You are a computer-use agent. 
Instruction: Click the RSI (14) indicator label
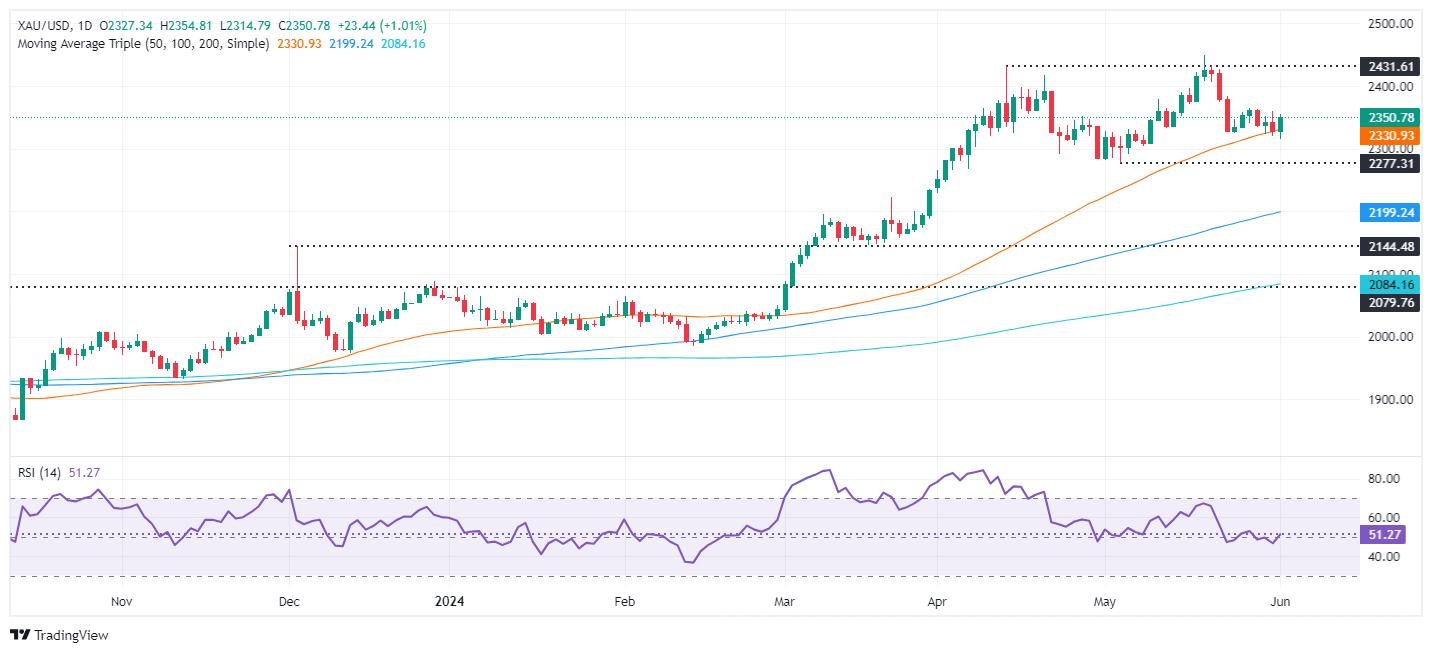point(38,472)
